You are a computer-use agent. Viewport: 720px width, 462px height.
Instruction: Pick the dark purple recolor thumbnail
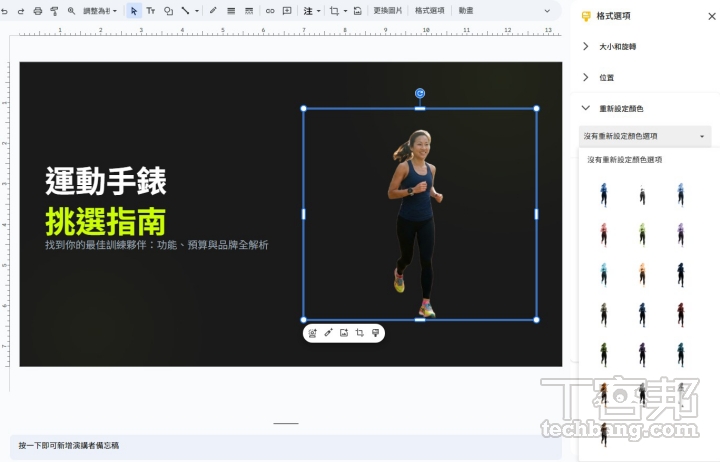tap(642, 355)
